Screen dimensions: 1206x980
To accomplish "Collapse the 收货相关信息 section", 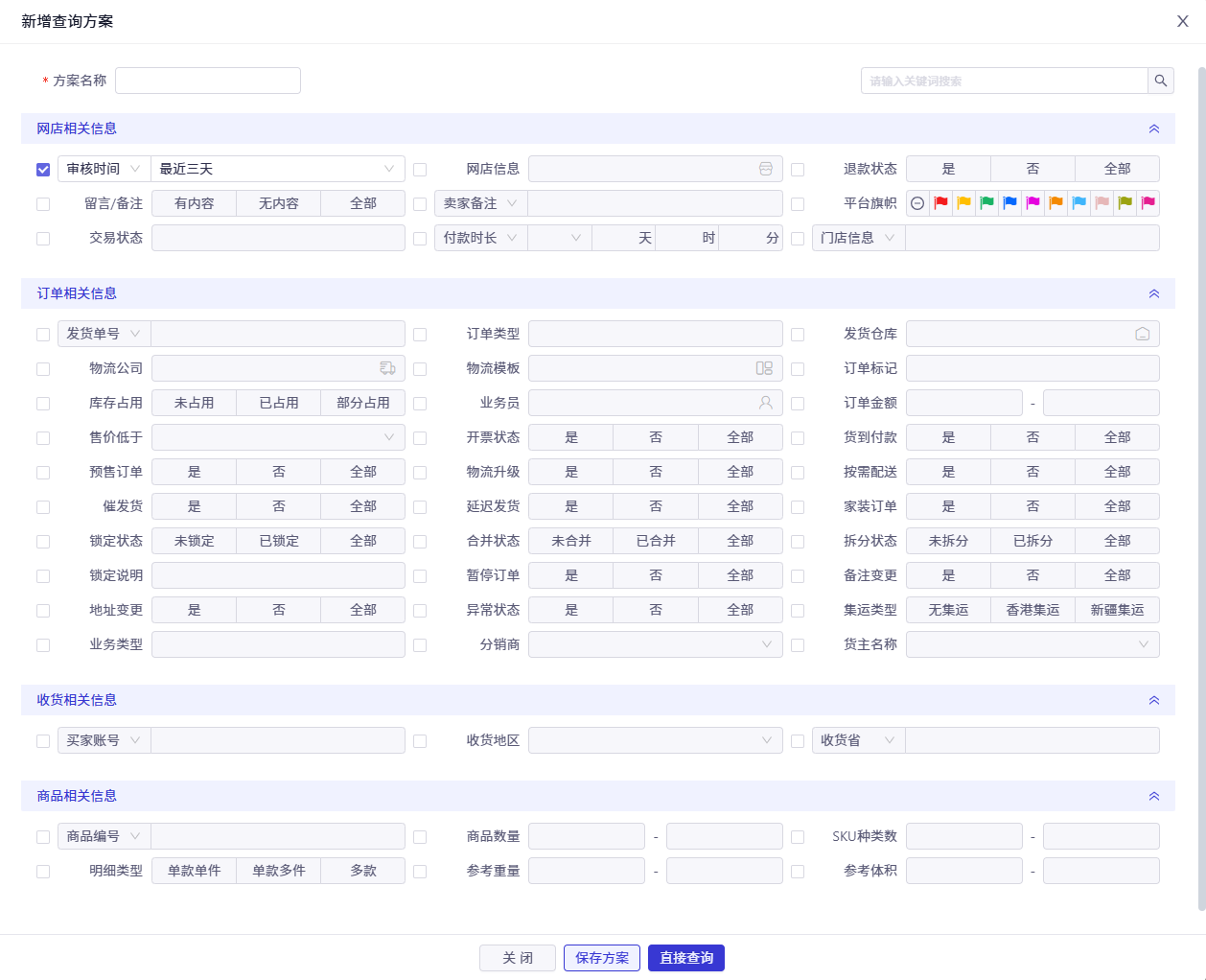I will [1154, 700].
